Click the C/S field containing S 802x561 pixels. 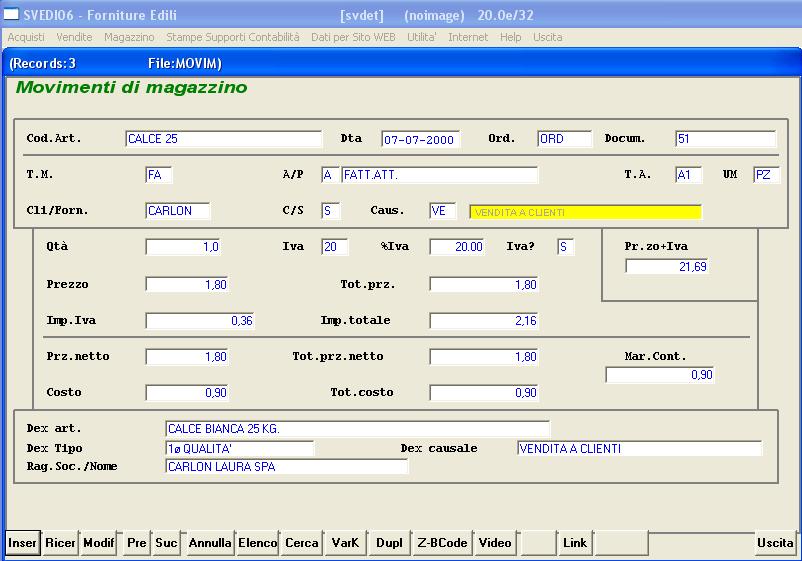330,211
